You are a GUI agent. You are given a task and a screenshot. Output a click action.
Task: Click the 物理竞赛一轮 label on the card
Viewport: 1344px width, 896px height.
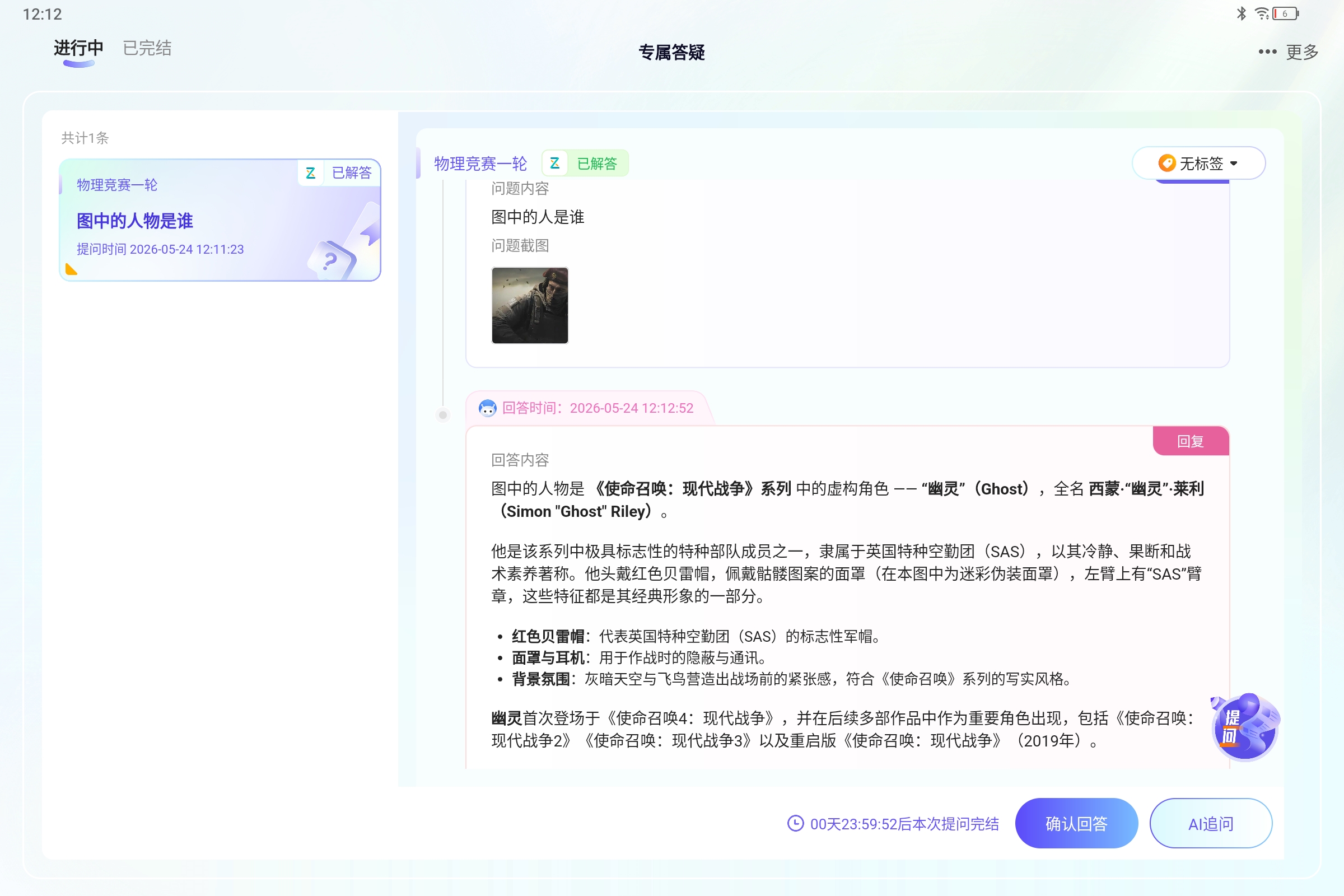117,185
